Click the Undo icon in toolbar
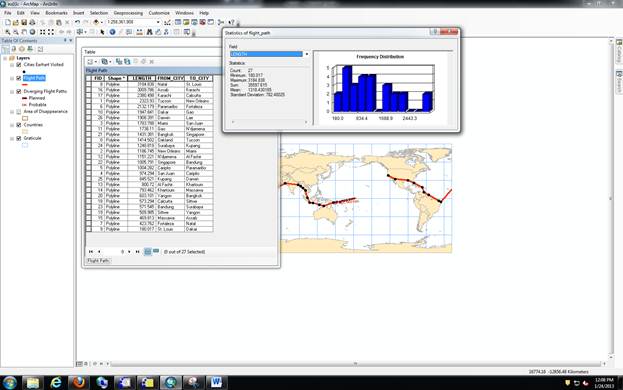Viewport: 623px width, 390px height. pos(77,22)
